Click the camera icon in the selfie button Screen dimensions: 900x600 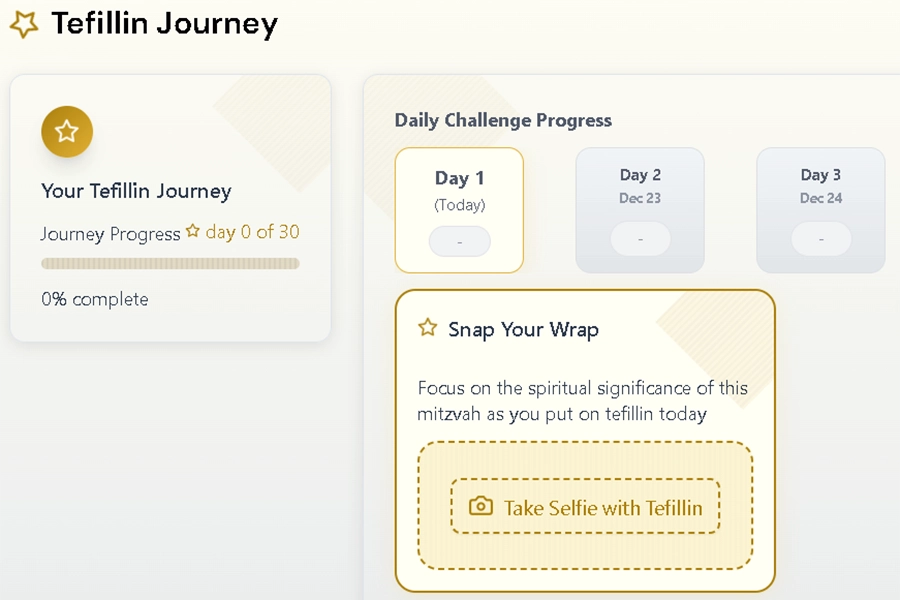[481, 507]
